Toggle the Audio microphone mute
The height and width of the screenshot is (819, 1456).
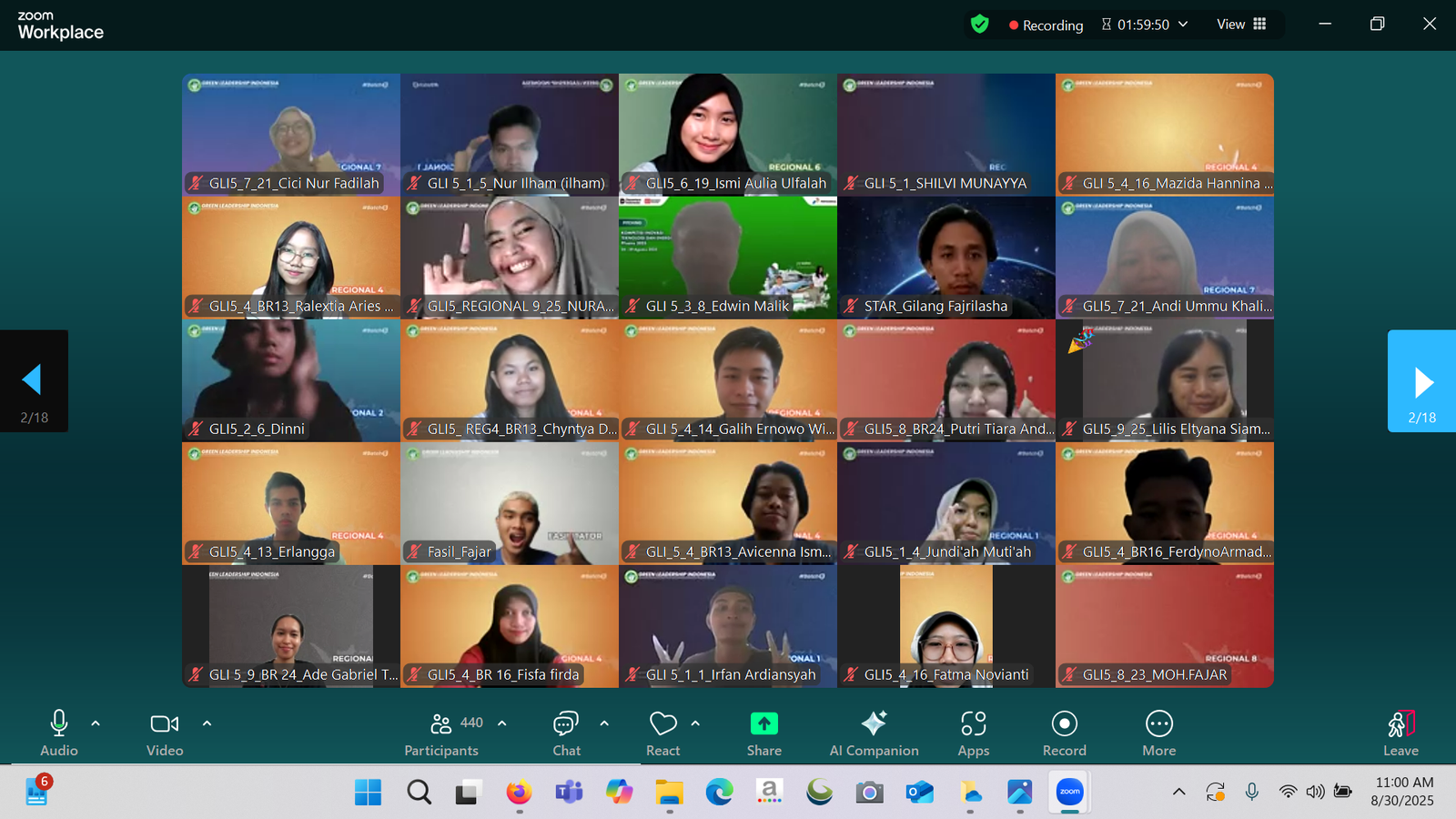[58, 733]
